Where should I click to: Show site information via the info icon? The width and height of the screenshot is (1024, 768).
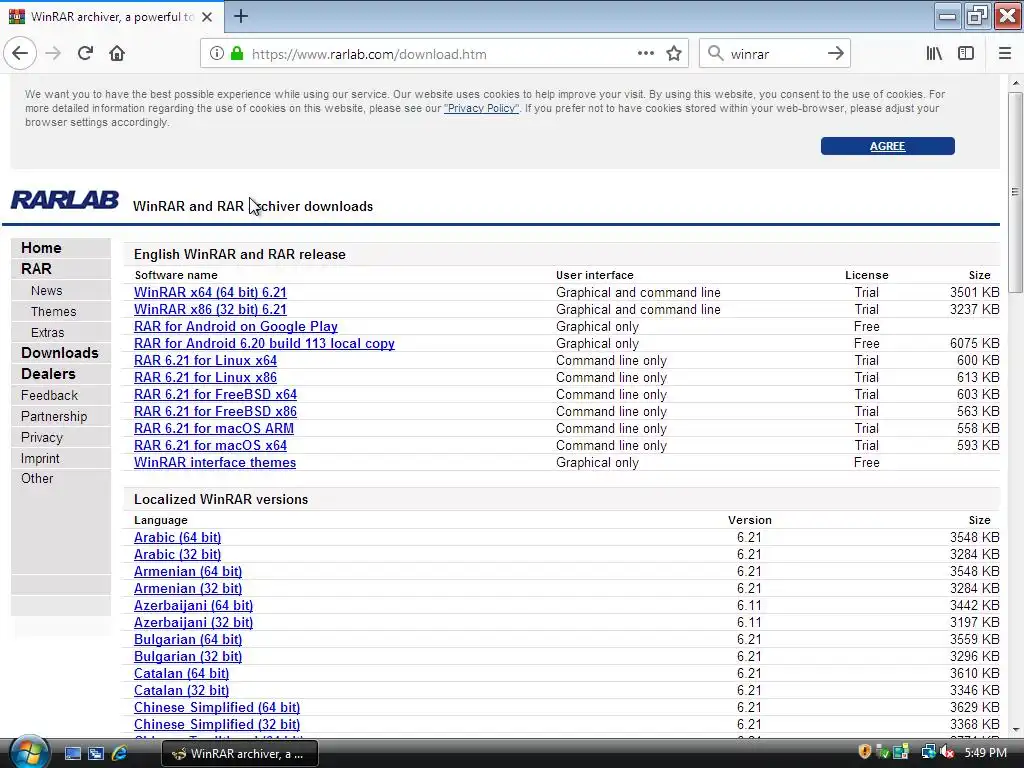click(216, 54)
